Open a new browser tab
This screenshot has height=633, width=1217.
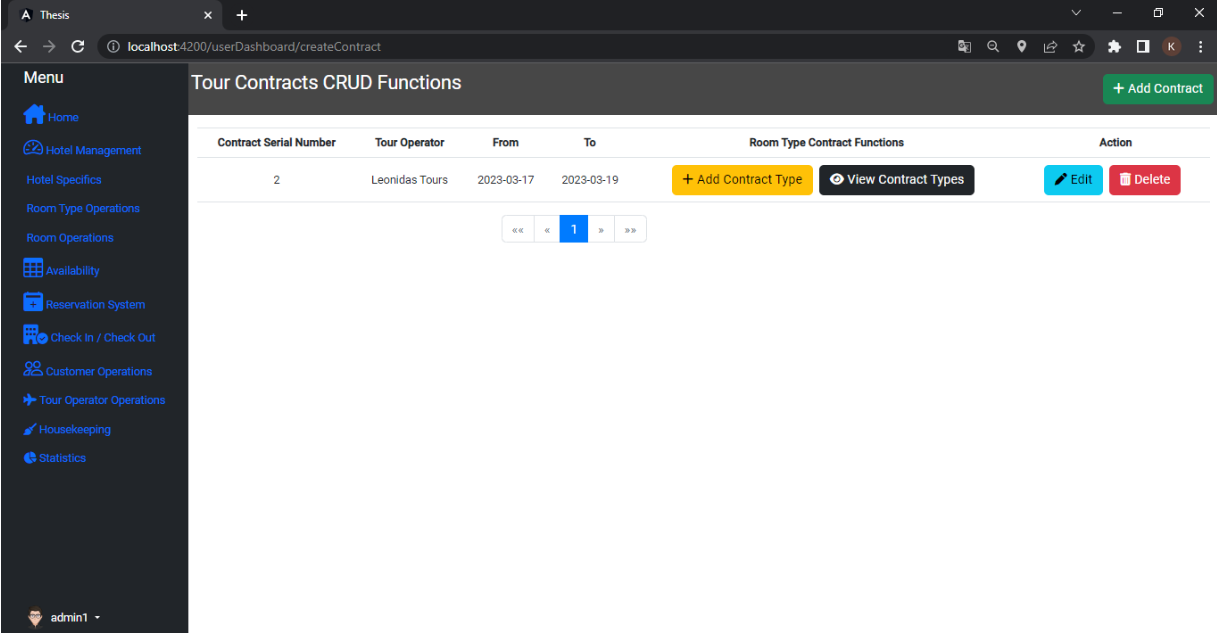pyautogui.click(x=241, y=14)
